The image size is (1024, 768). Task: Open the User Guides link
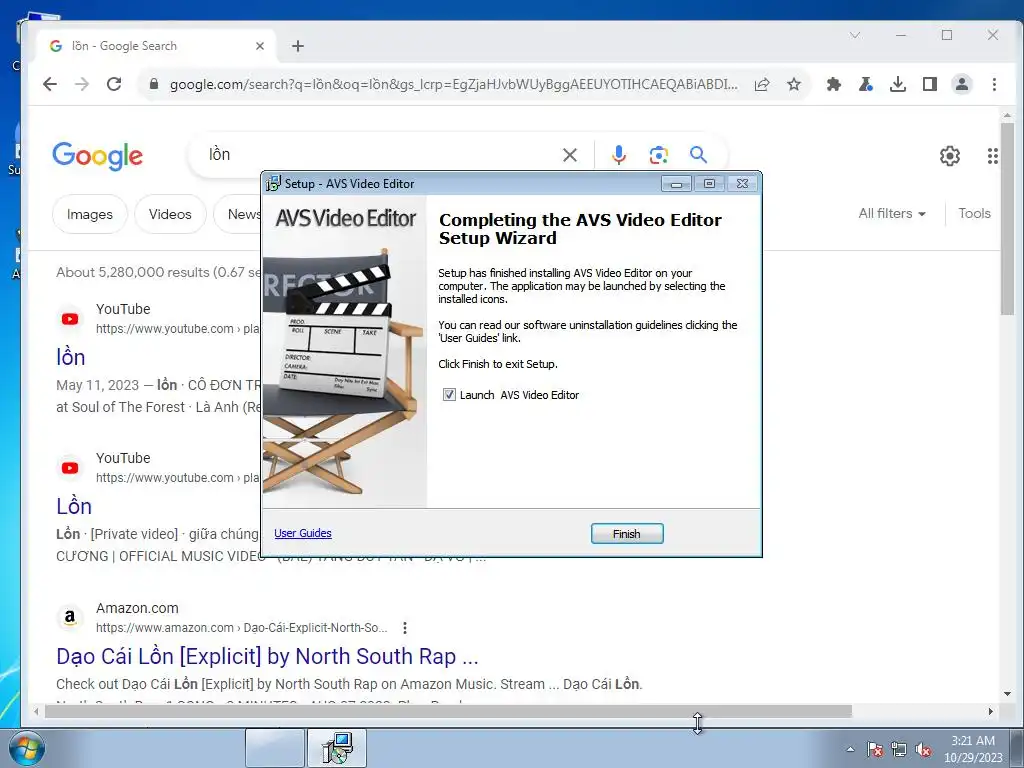coord(302,533)
